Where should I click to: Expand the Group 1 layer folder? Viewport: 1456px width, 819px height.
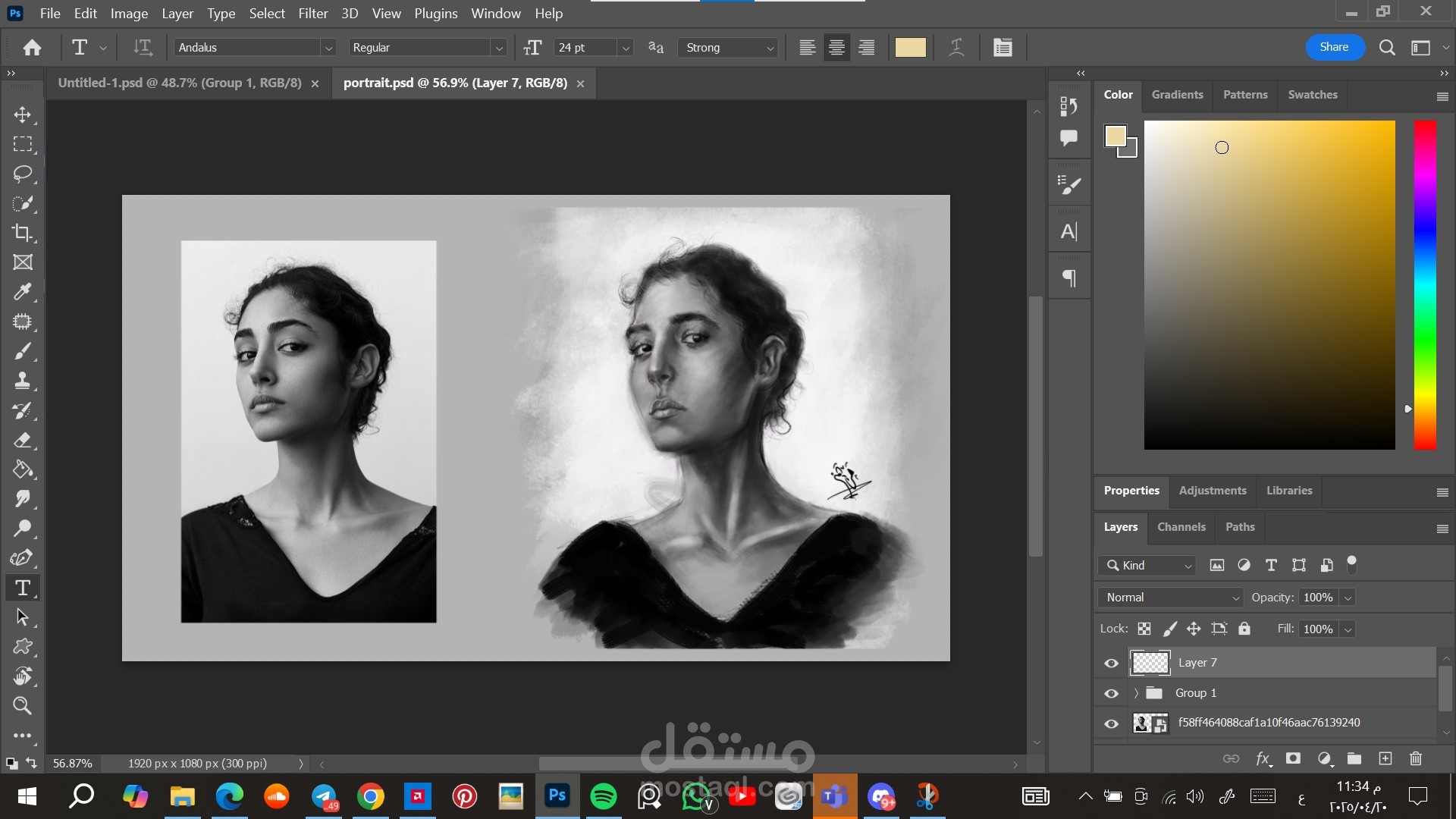(x=1135, y=693)
